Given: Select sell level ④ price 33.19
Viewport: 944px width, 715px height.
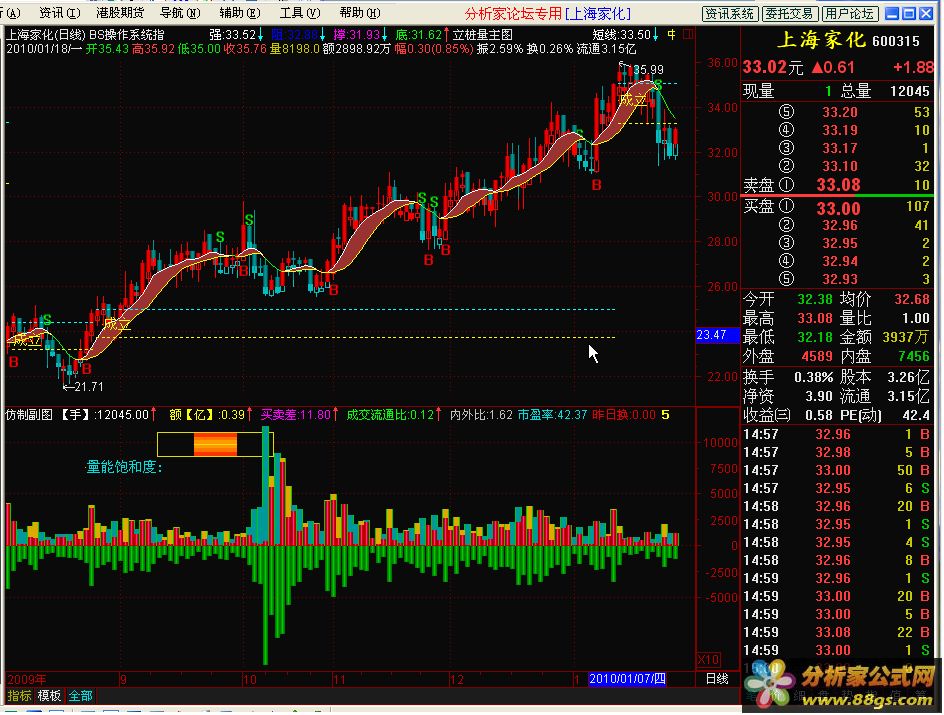Looking at the screenshot, I should [x=839, y=131].
